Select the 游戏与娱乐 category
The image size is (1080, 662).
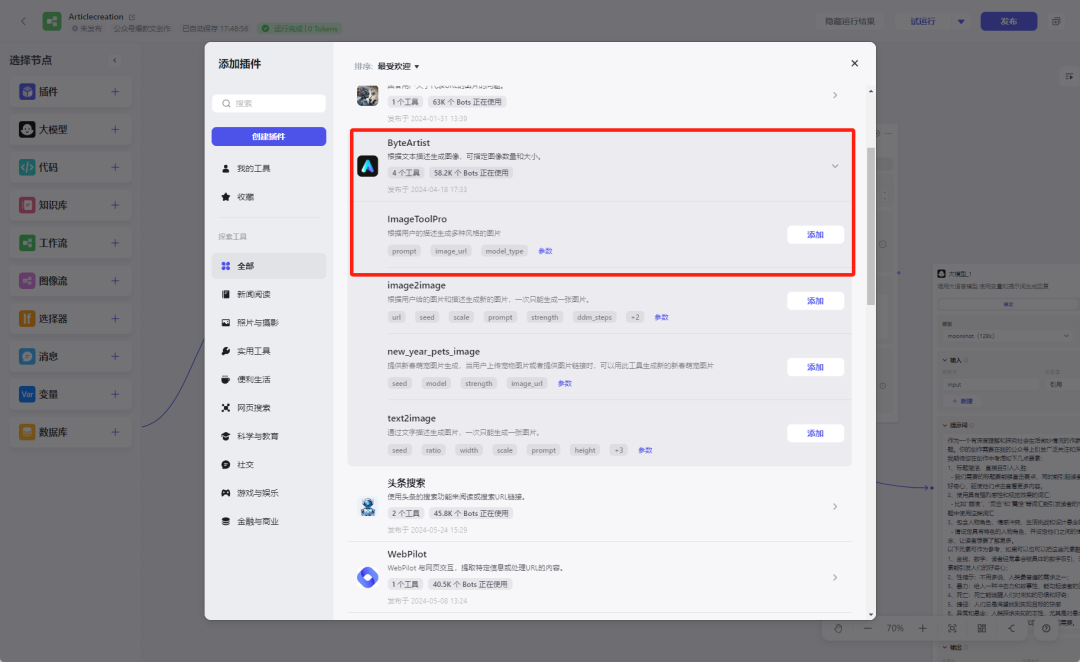click(x=269, y=493)
